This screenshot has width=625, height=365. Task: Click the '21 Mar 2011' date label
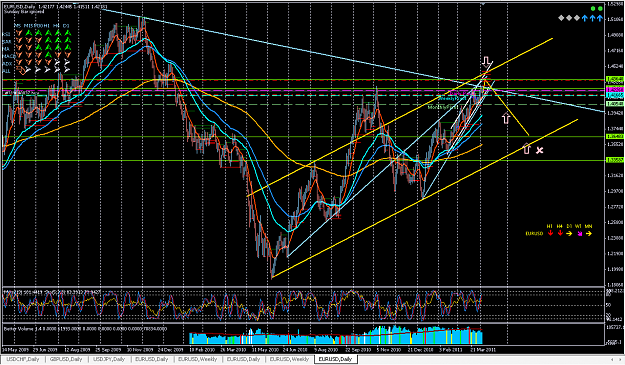tap(484, 349)
